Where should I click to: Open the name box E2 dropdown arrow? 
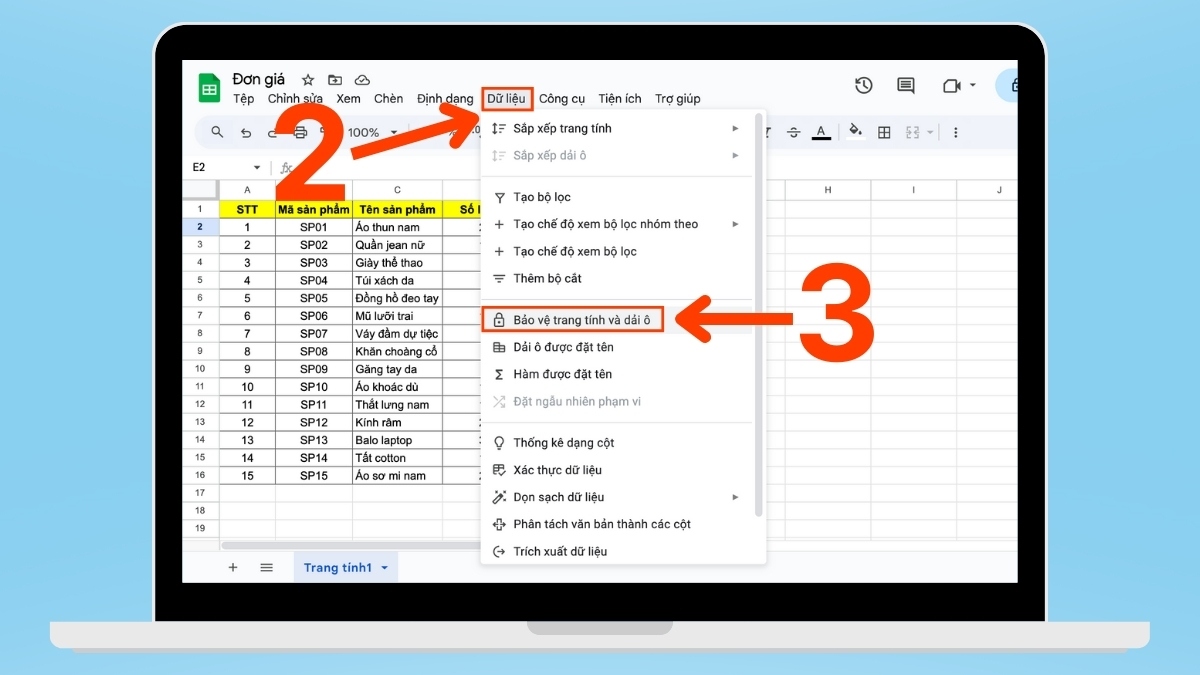click(x=257, y=168)
